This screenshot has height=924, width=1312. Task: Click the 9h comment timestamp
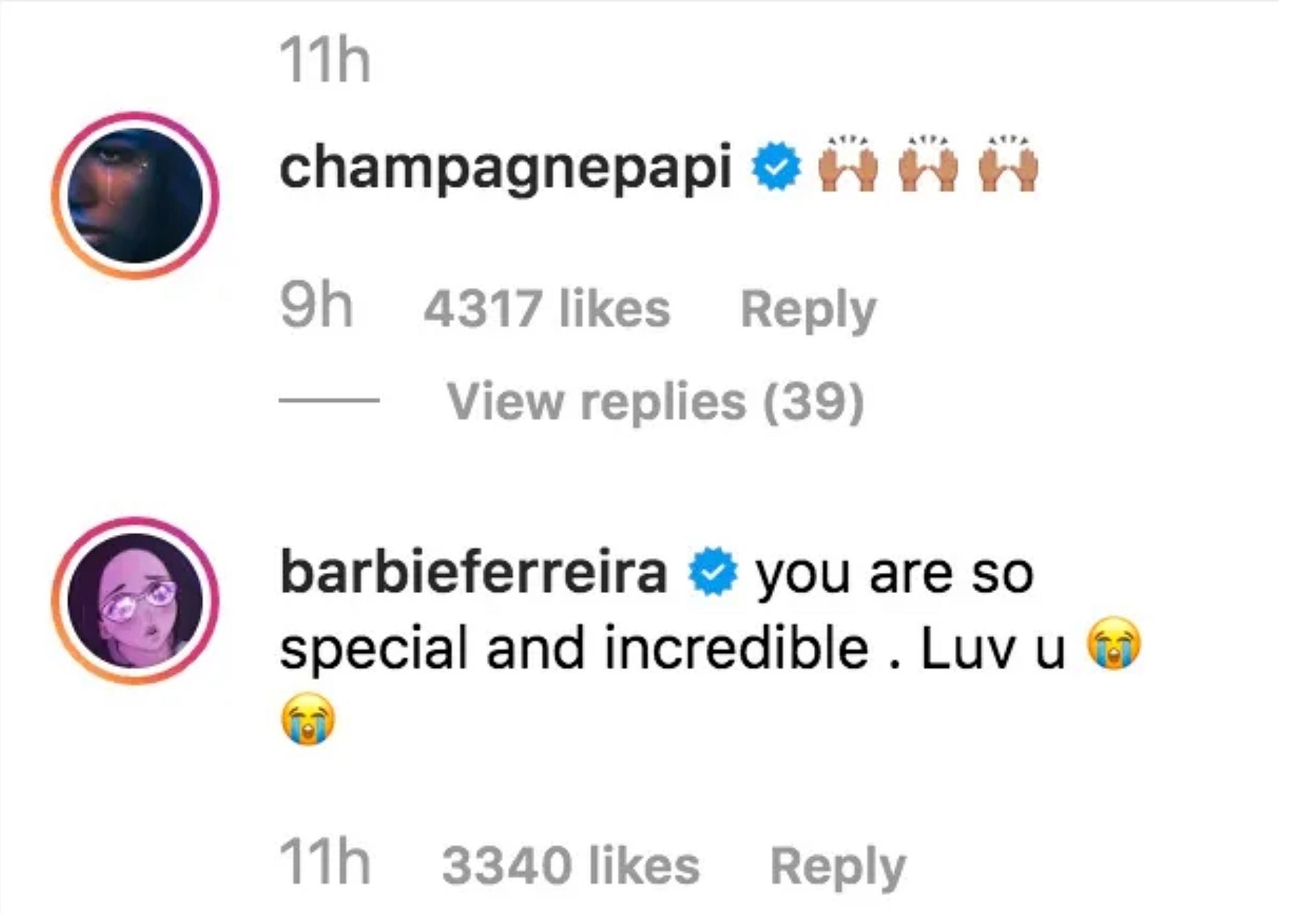(316, 308)
